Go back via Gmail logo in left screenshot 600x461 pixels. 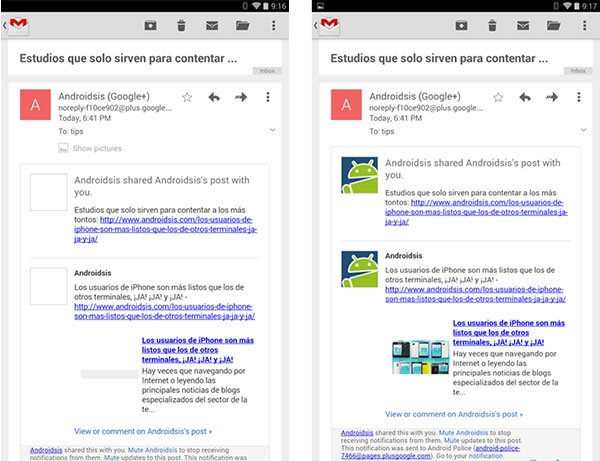(16, 27)
